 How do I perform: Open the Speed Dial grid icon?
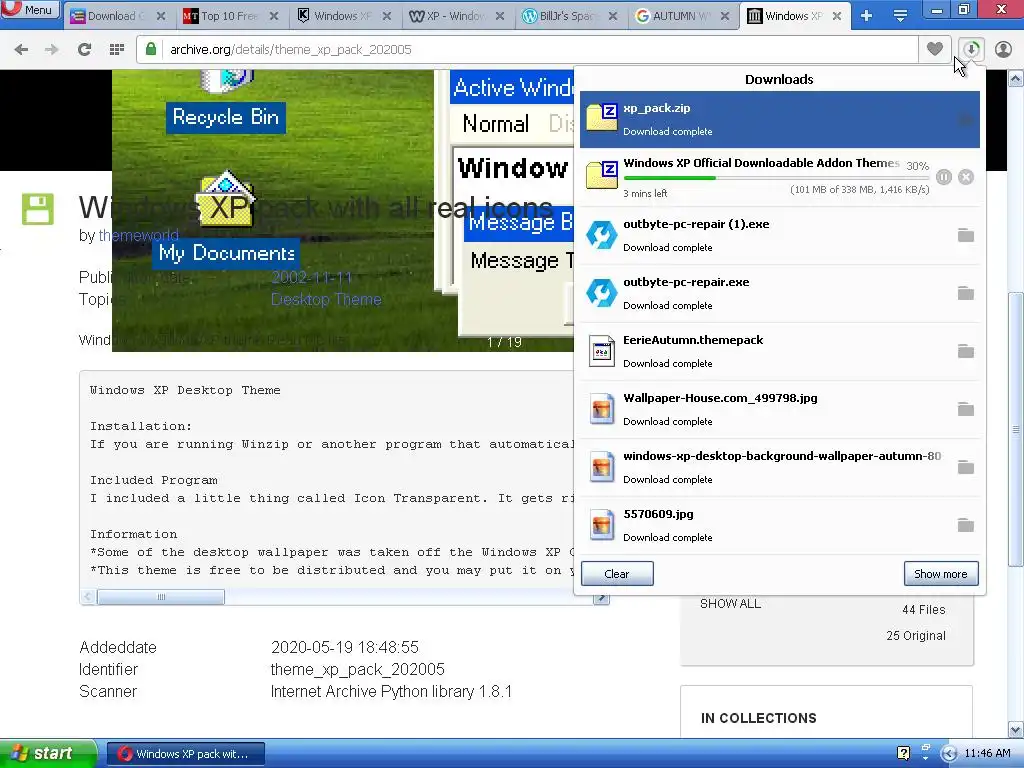point(117,50)
